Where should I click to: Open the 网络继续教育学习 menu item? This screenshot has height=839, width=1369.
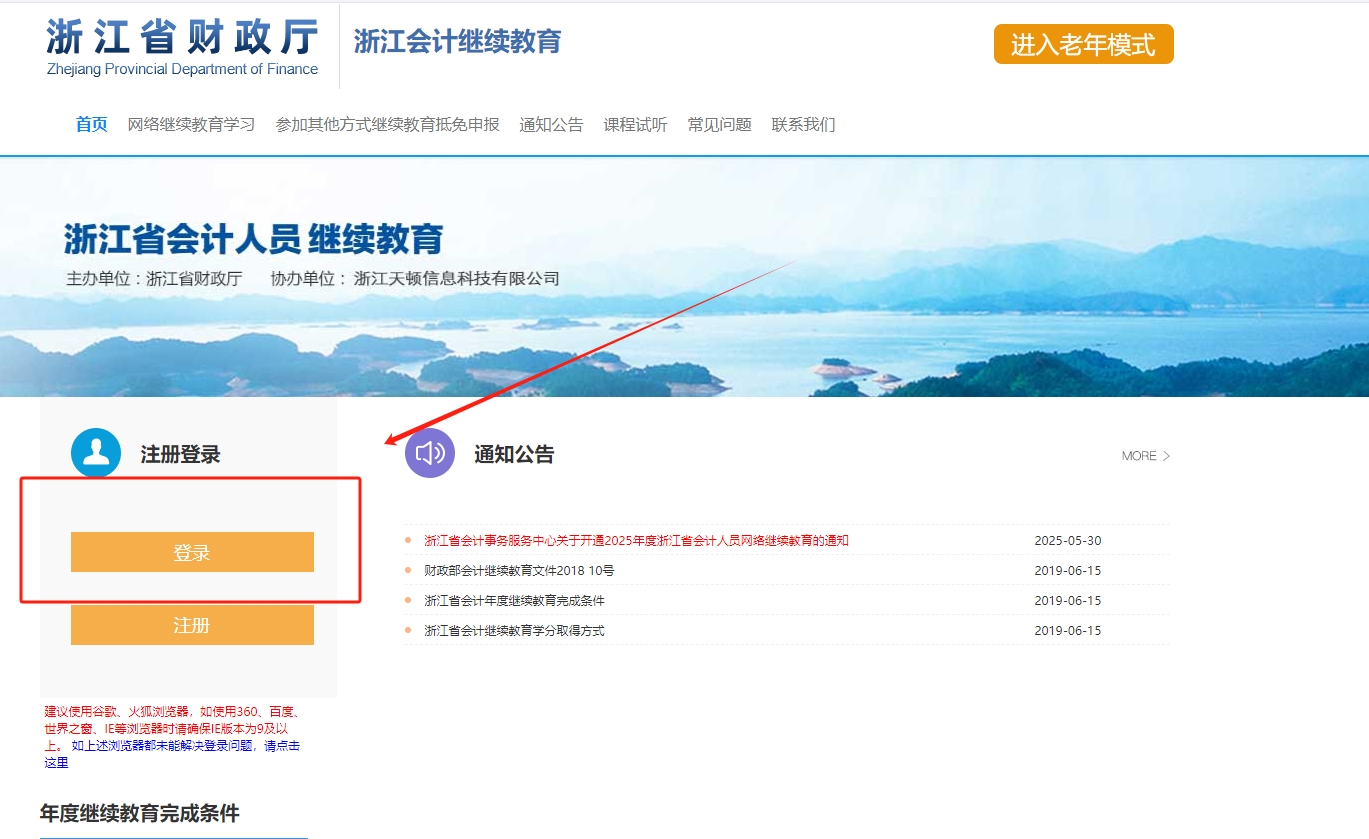[x=192, y=124]
